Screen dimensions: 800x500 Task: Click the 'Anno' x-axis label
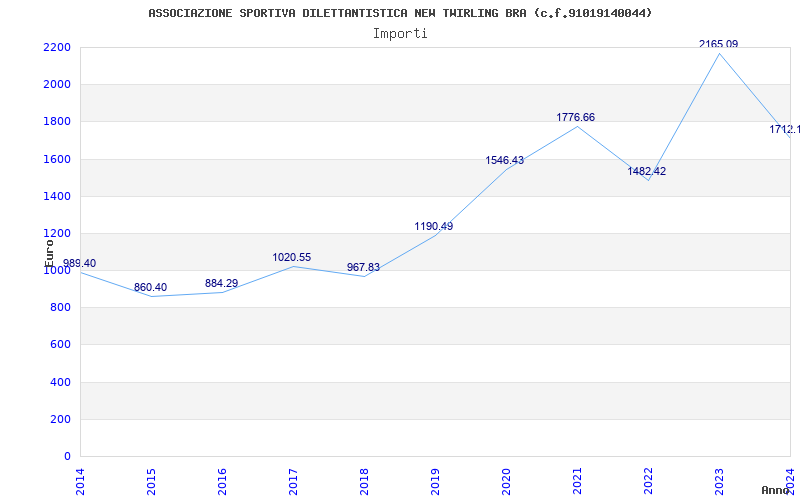775,490
